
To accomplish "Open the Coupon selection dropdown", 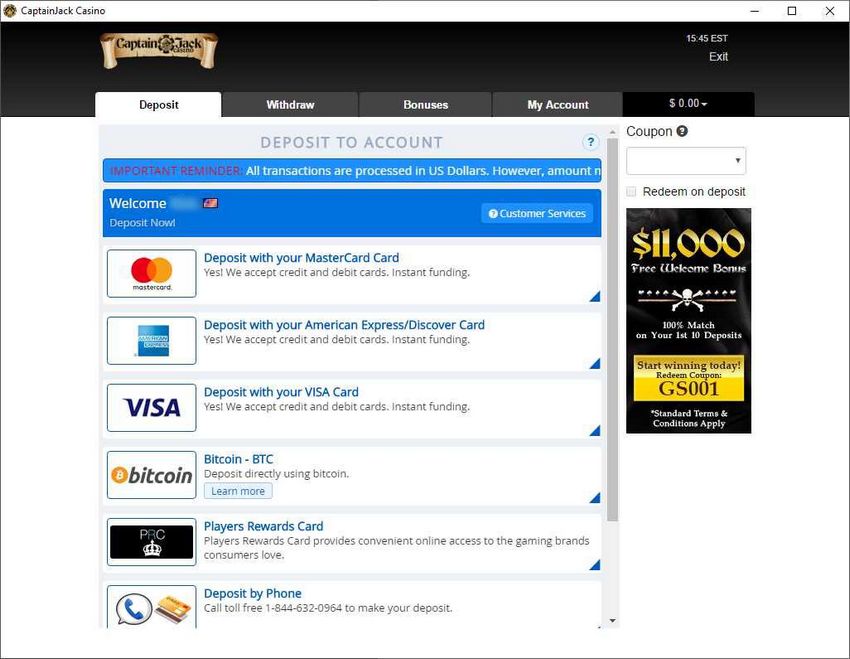I will [x=684, y=160].
